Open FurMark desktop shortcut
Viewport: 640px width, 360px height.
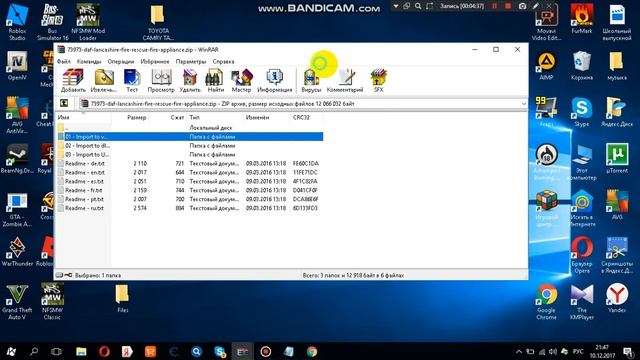click(x=582, y=19)
